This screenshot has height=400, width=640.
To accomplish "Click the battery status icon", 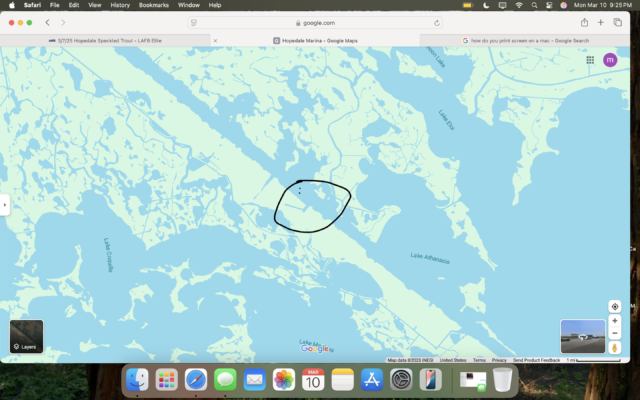I will [468, 5].
